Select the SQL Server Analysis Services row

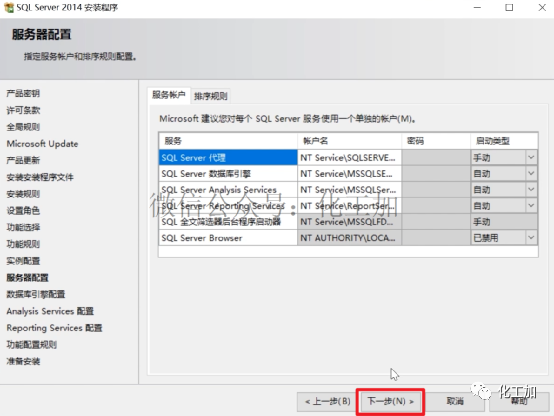click(228, 190)
